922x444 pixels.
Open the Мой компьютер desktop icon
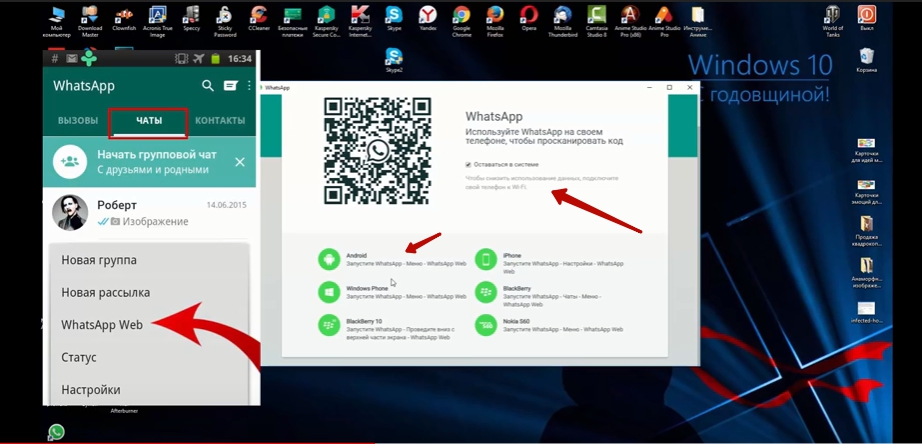tap(56, 21)
